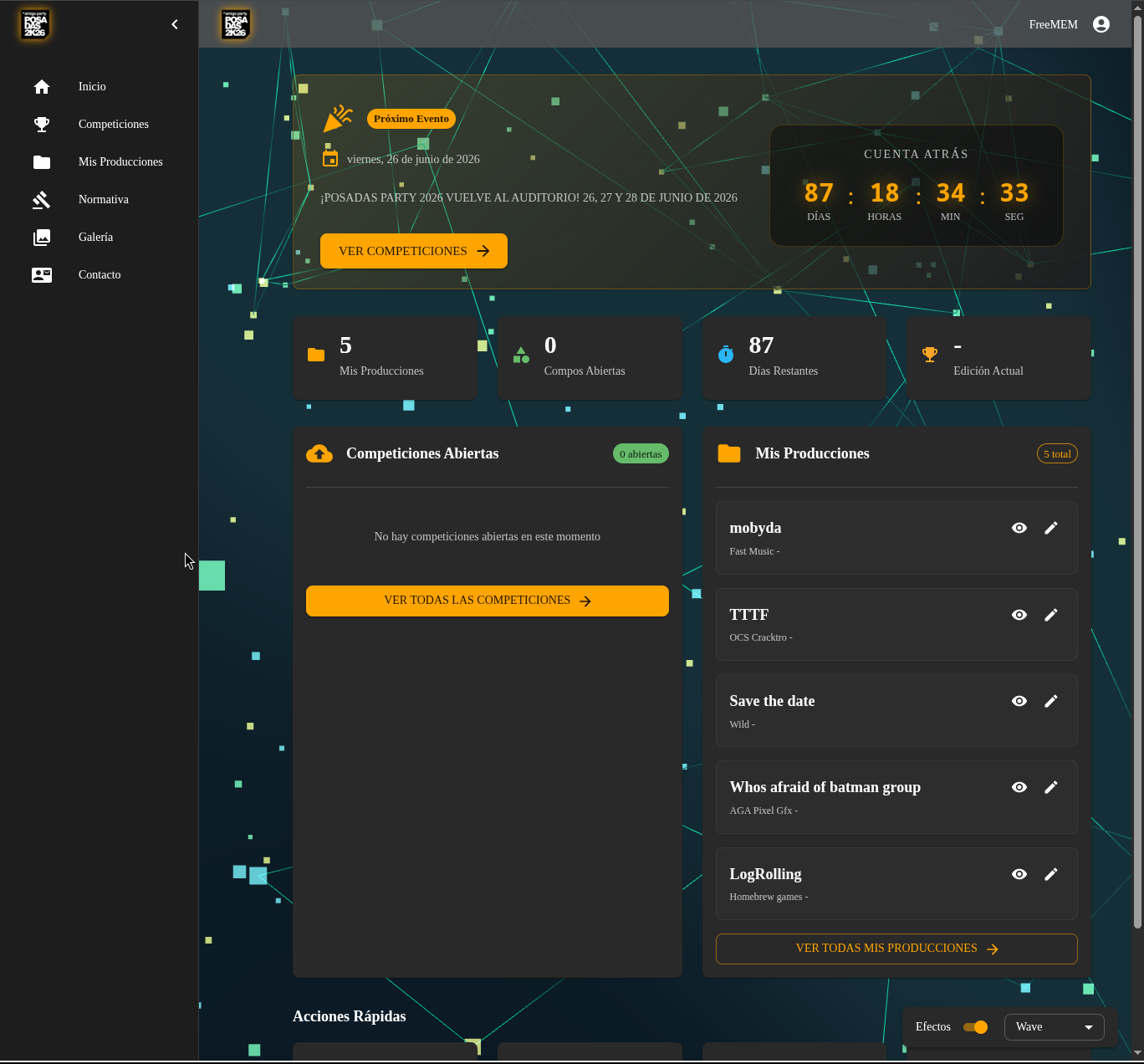Click the eye icon for Save the date
This screenshot has height=1064, width=1144.
1019,701
